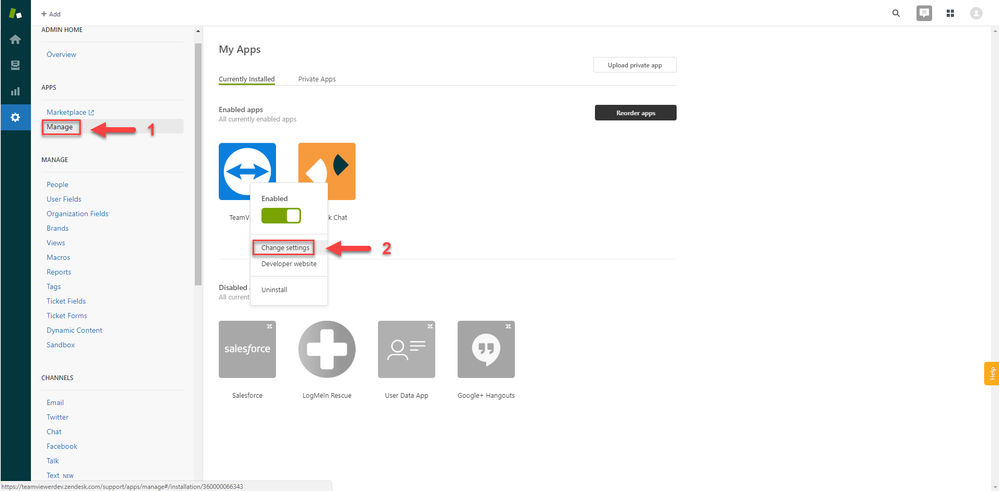
Task: Open the Sandbox link
Action: point(61,345)
